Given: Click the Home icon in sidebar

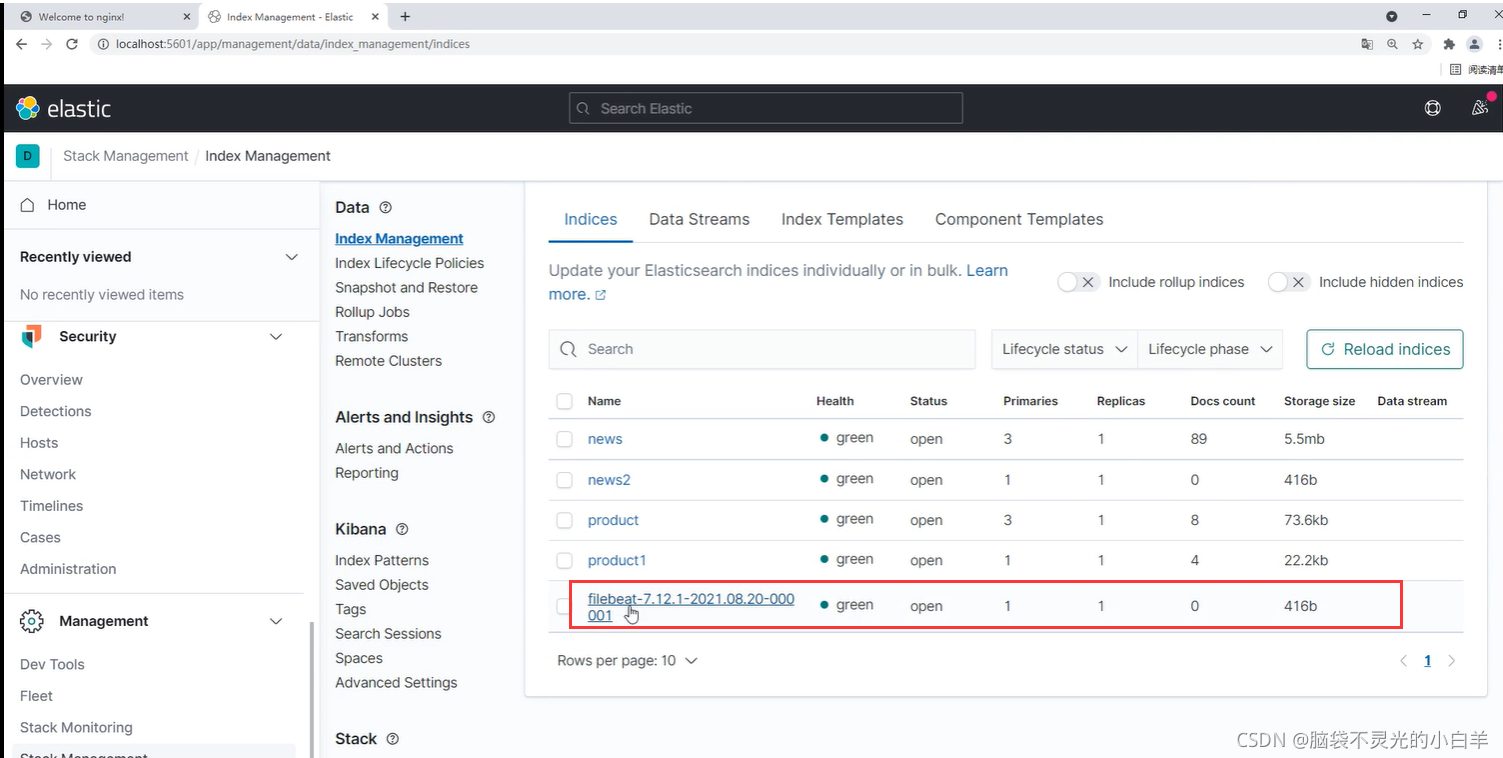Looking at the screenshot, I should 28,204.
